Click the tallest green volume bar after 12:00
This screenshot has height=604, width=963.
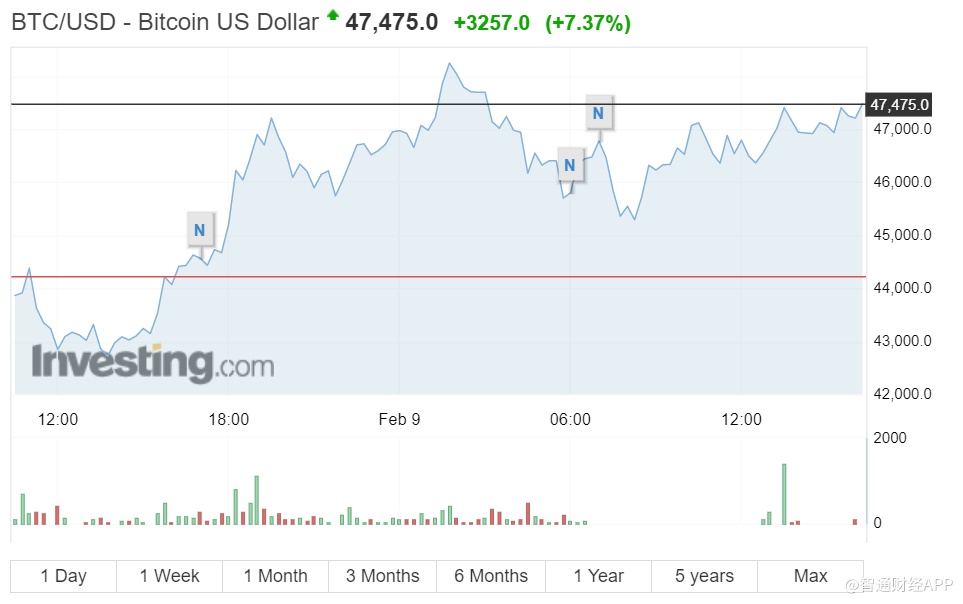click(784, 493)
